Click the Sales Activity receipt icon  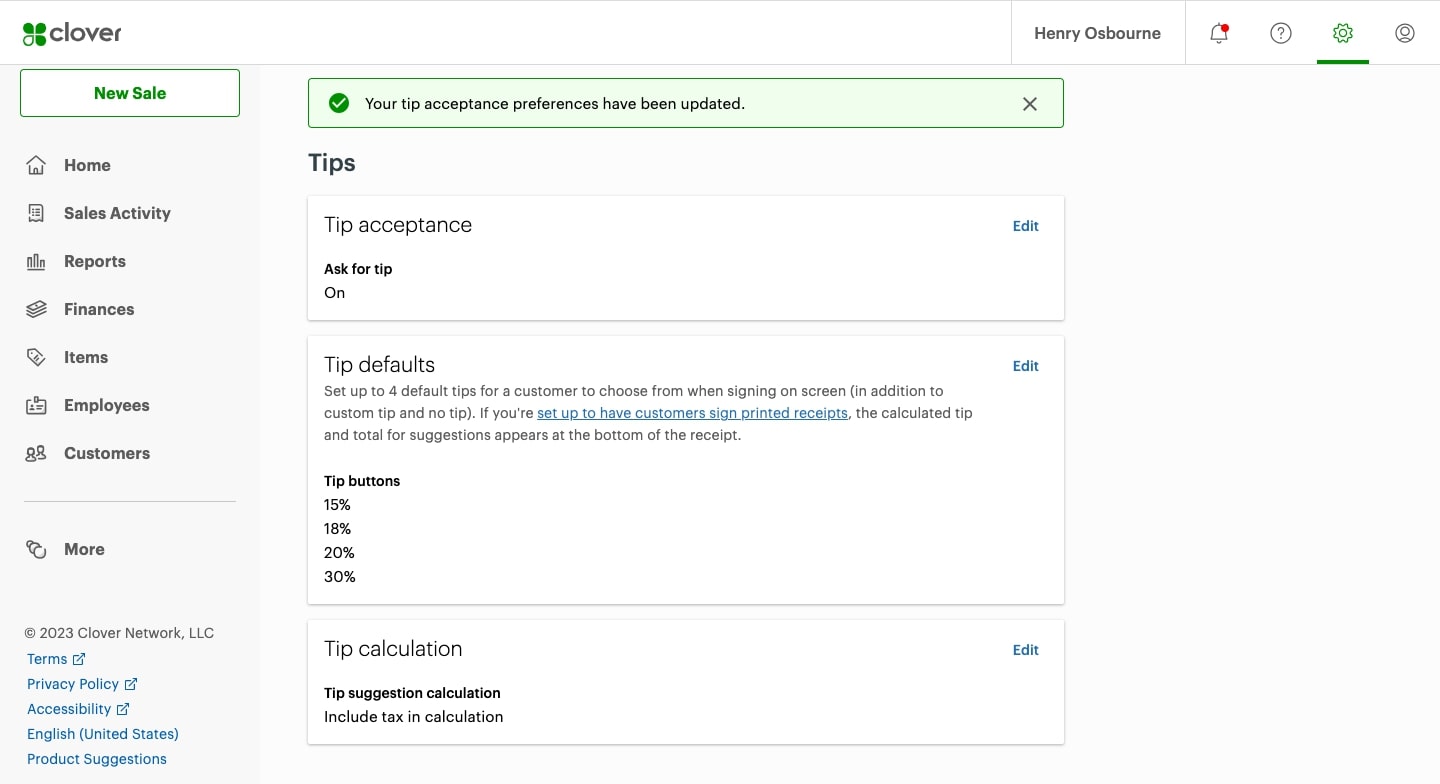click(x=36, y=213)
